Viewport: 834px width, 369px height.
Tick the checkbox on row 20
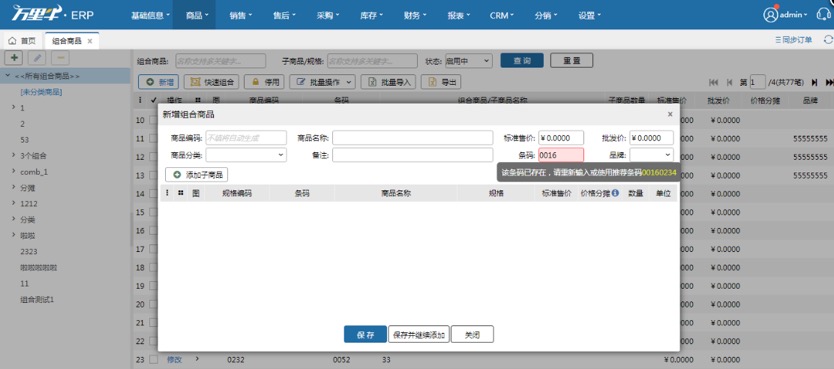point(154,305)
